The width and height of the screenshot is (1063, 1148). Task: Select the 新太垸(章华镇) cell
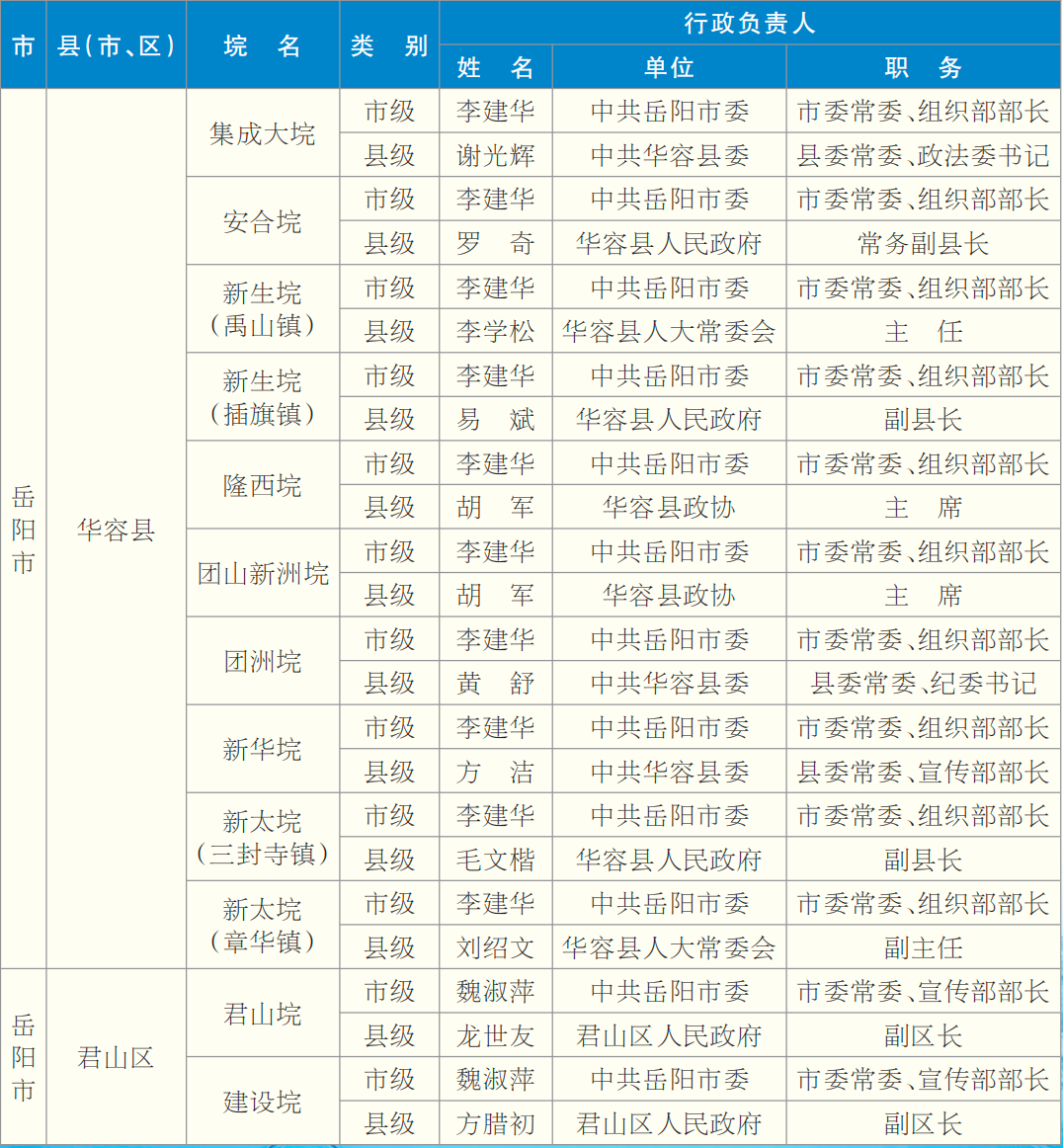[x=263, y=925]
